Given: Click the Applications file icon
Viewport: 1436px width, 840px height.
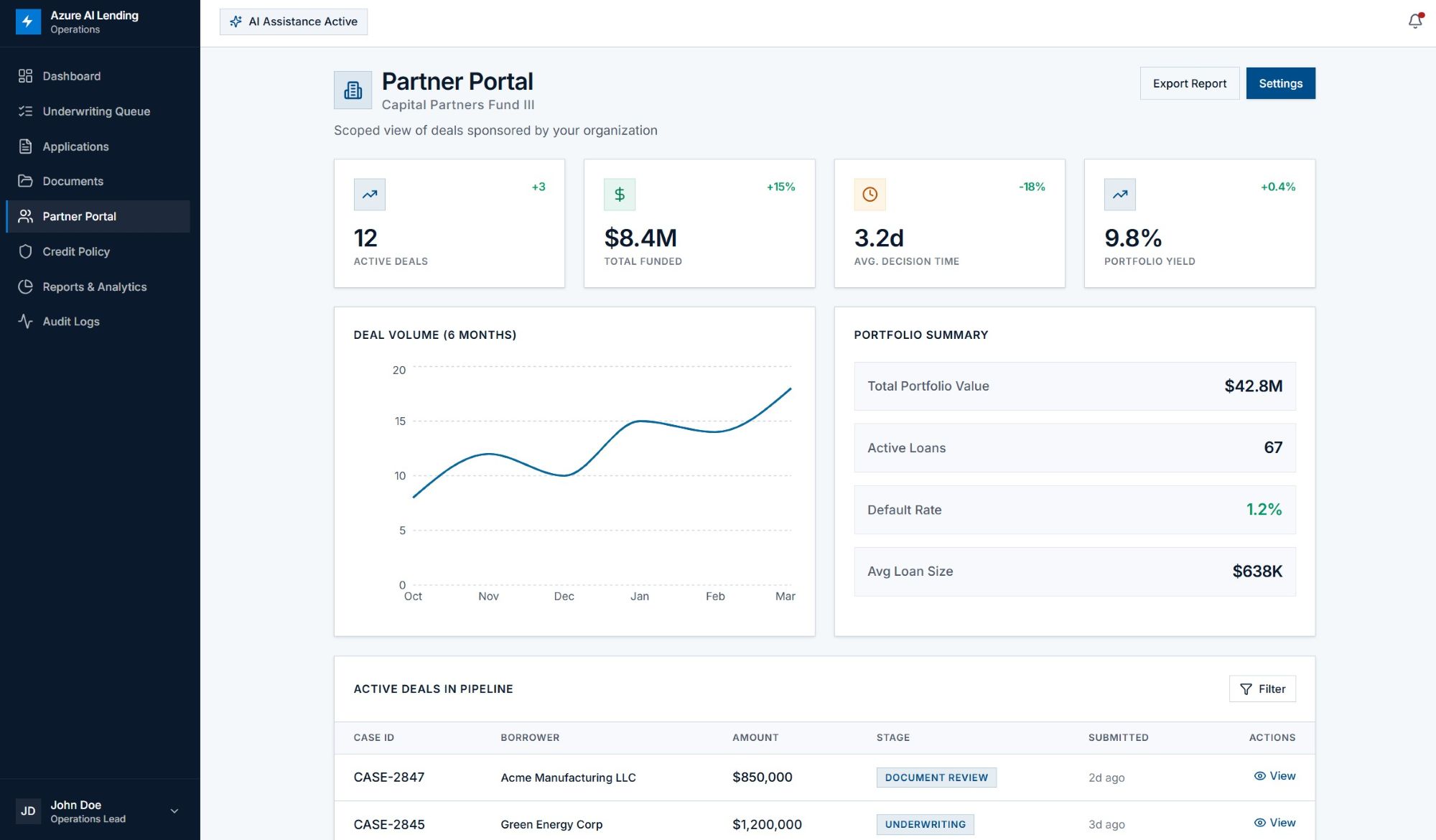Looking at the screenshot, I should tap(25, 146).
